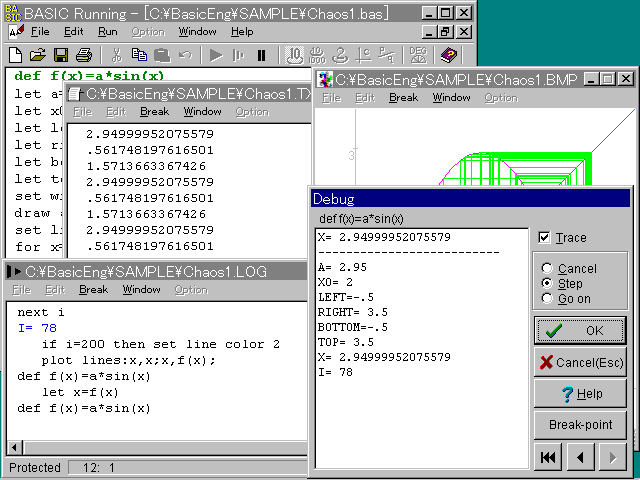Uncheck the Trace checkbox
The image size is (640, 480).
[544, 238]
